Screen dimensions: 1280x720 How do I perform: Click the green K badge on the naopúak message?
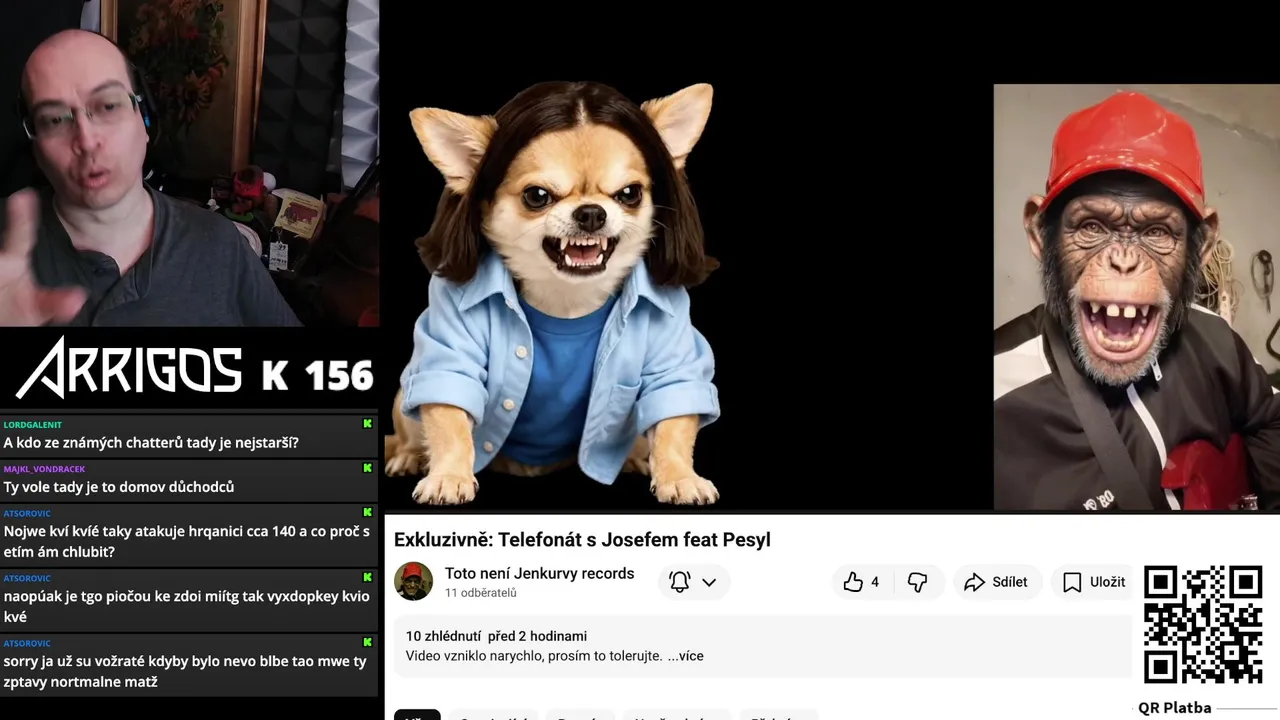(x=368, y=578)
